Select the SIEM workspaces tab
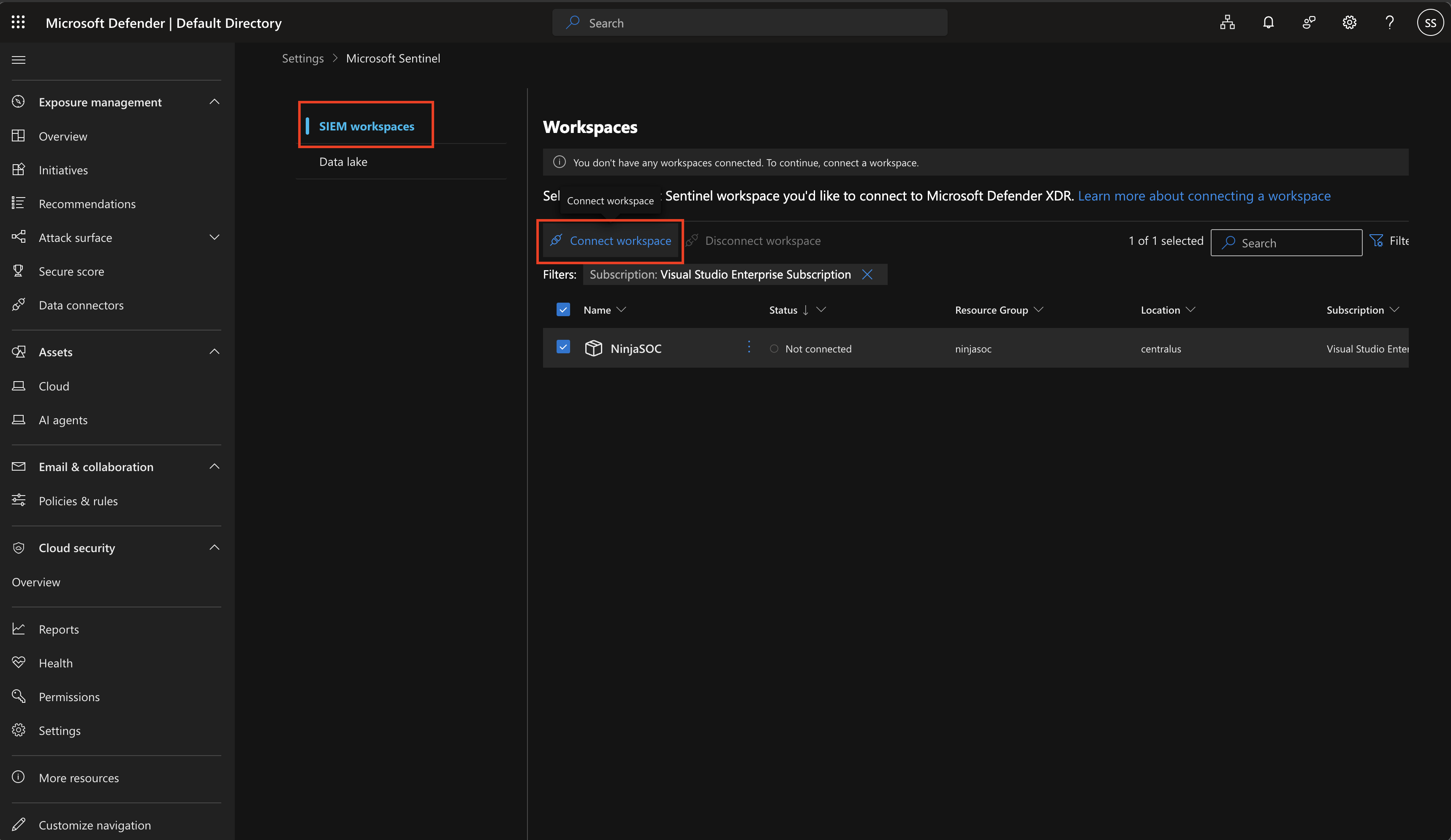This screenshot has height=840, width=1451. 366,126
